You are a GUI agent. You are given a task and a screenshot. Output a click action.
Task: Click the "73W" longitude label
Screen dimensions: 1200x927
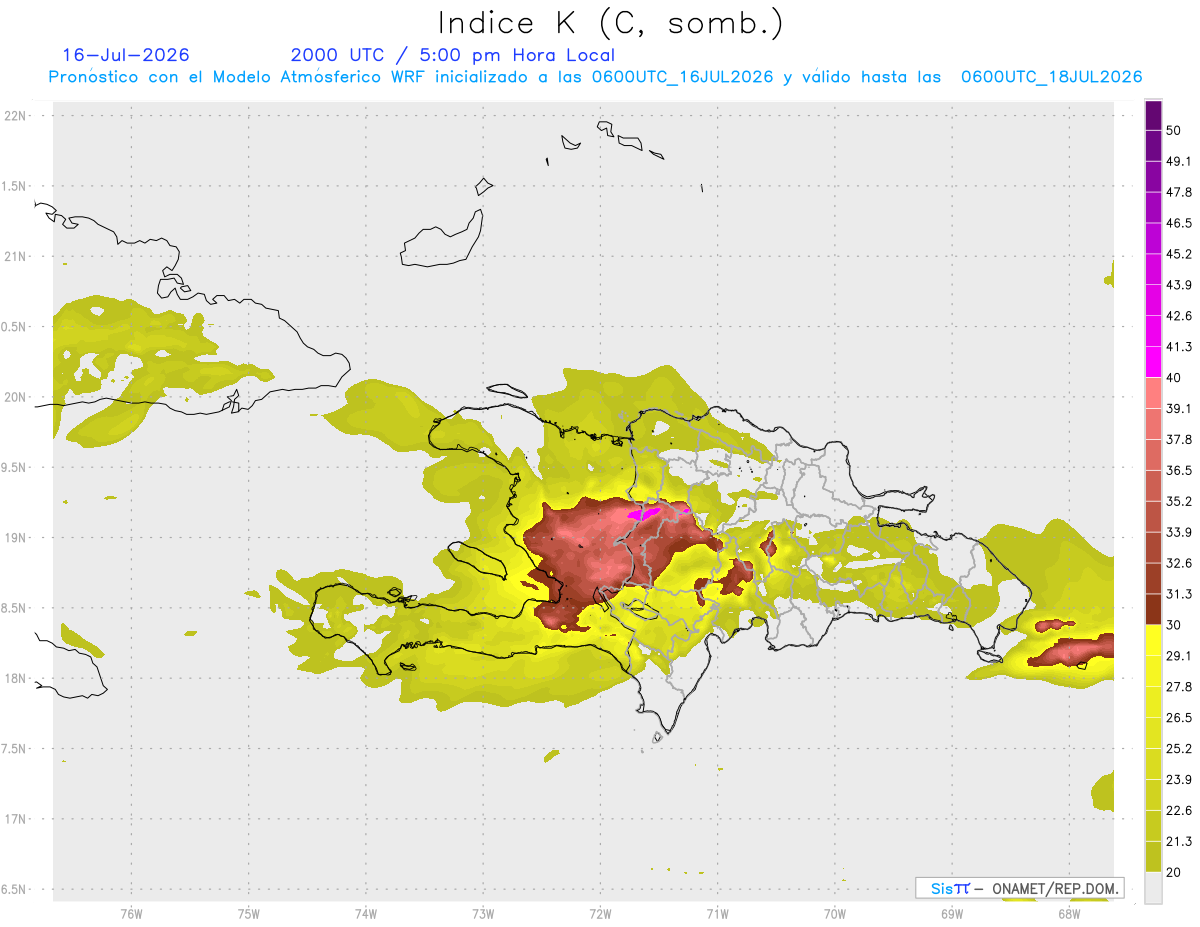pyautogui.click(x=483, y=914)
